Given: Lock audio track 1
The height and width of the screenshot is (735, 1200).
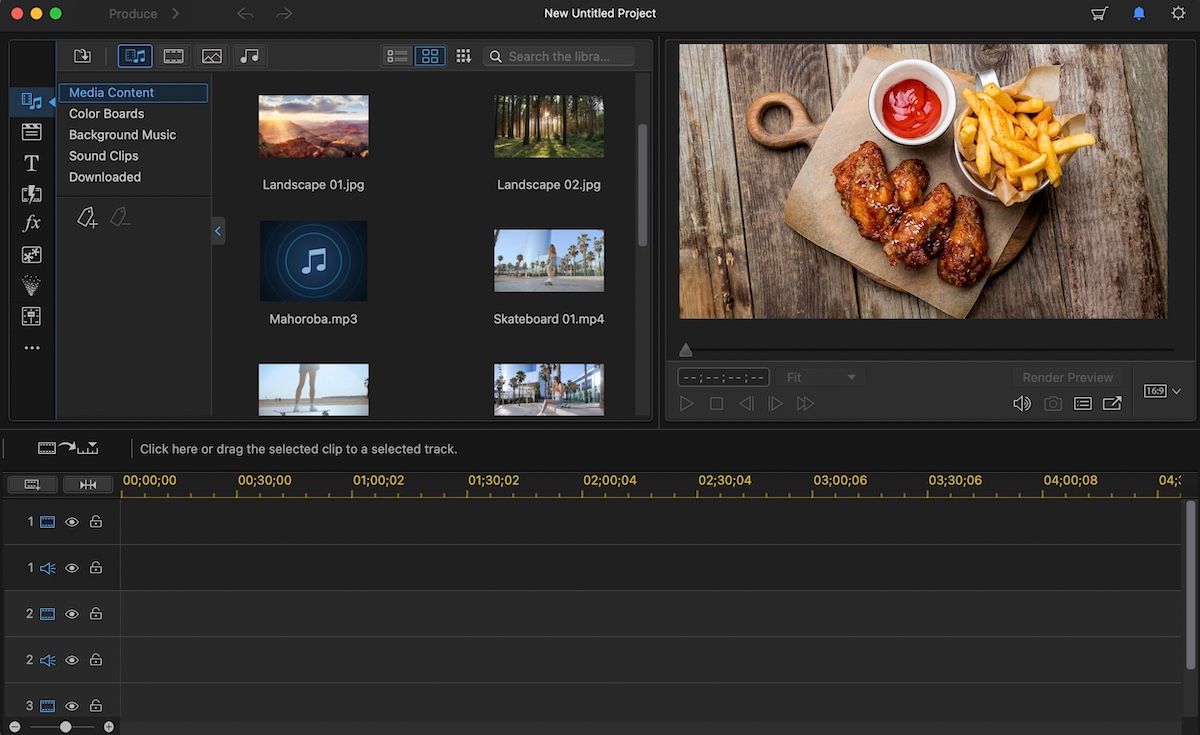Looking at the screenshot, I should coord(96,567).
